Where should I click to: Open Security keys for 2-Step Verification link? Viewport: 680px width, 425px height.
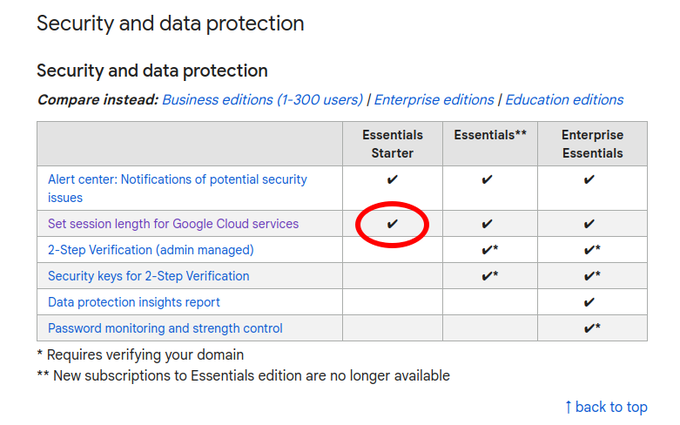(149, 276)
